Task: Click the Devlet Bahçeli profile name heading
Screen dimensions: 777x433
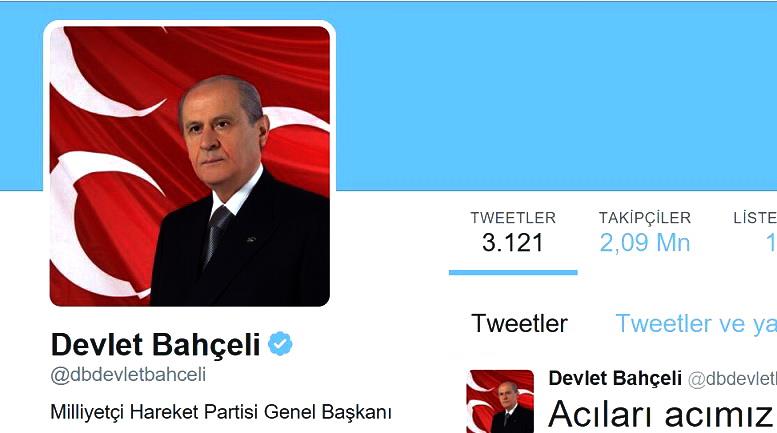Action: tap(156, 344)
